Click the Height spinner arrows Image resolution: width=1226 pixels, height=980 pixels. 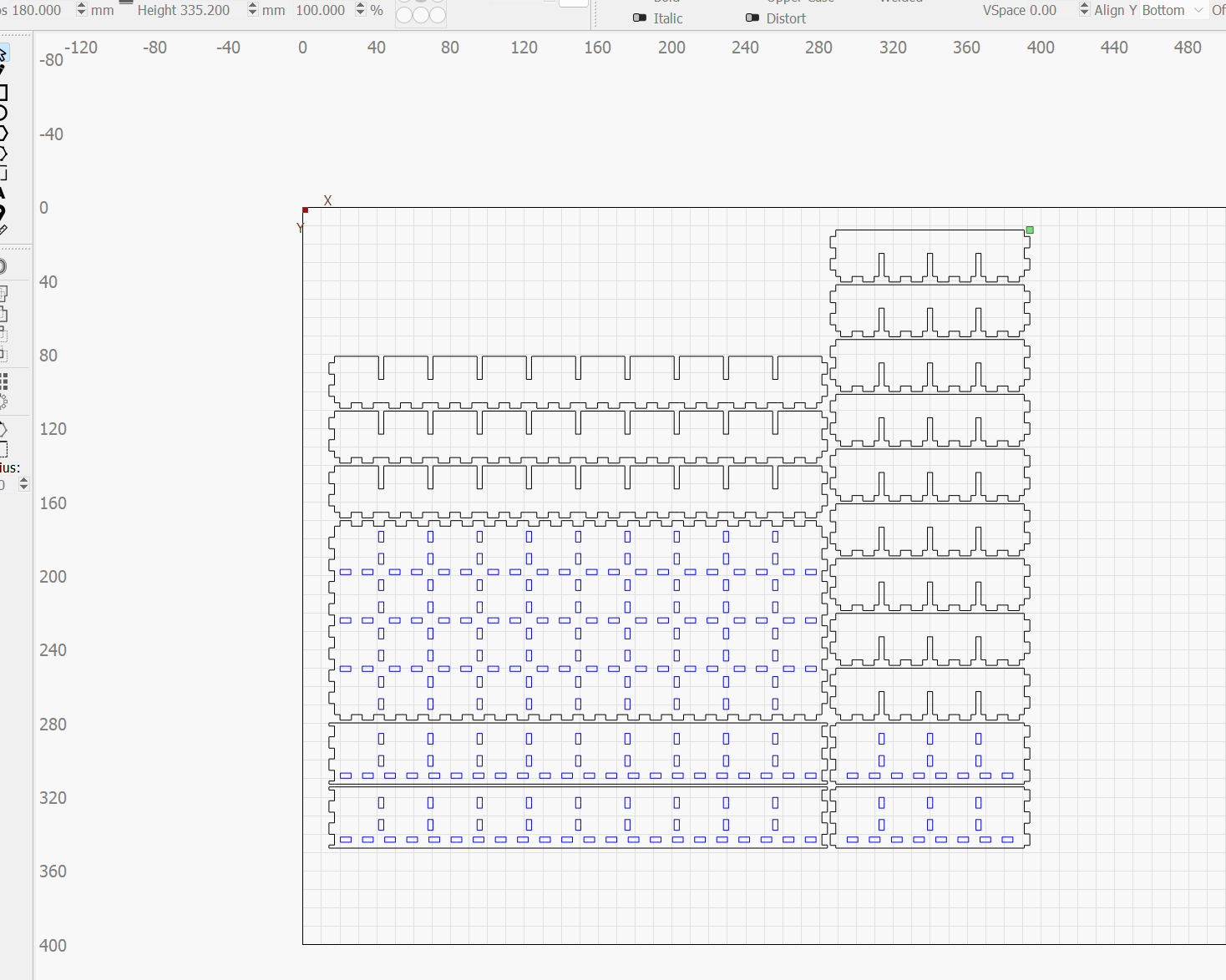pyautogui.click(x=252, y=10)
